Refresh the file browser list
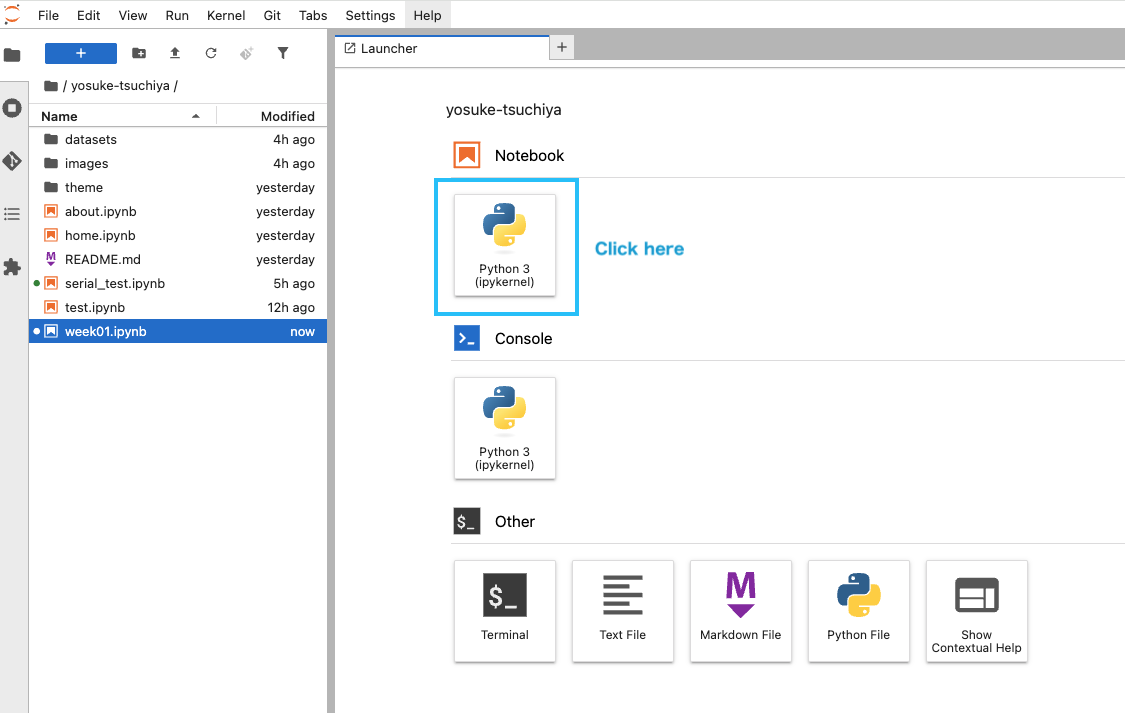The height and width of the screenshot is (713, 1125). [211, 53]
